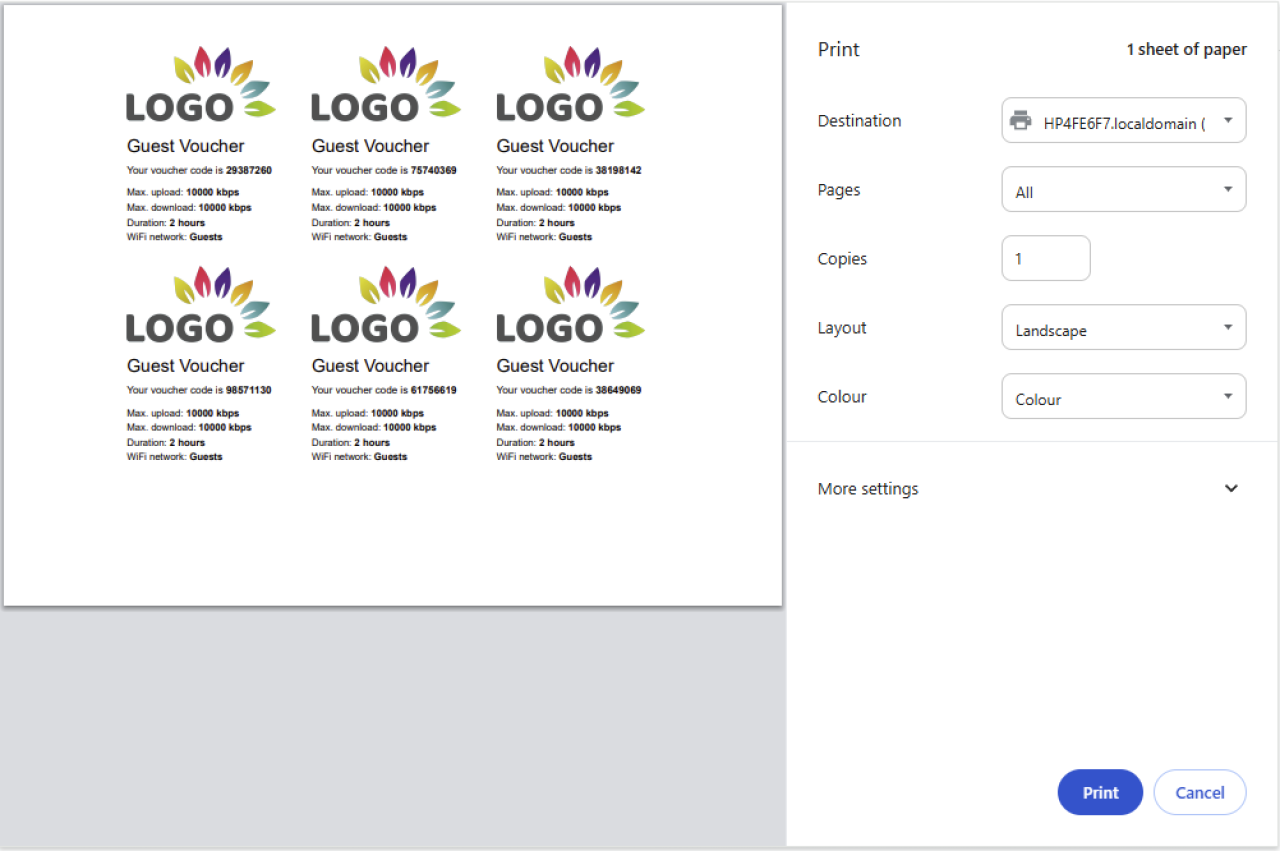Click the printer icon in the Destination field

click(x=1020, y=121)
